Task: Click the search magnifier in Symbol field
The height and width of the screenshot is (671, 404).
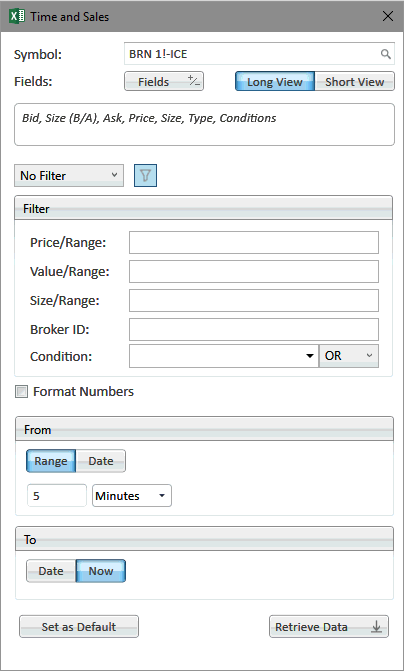Action: coord(386,54)
